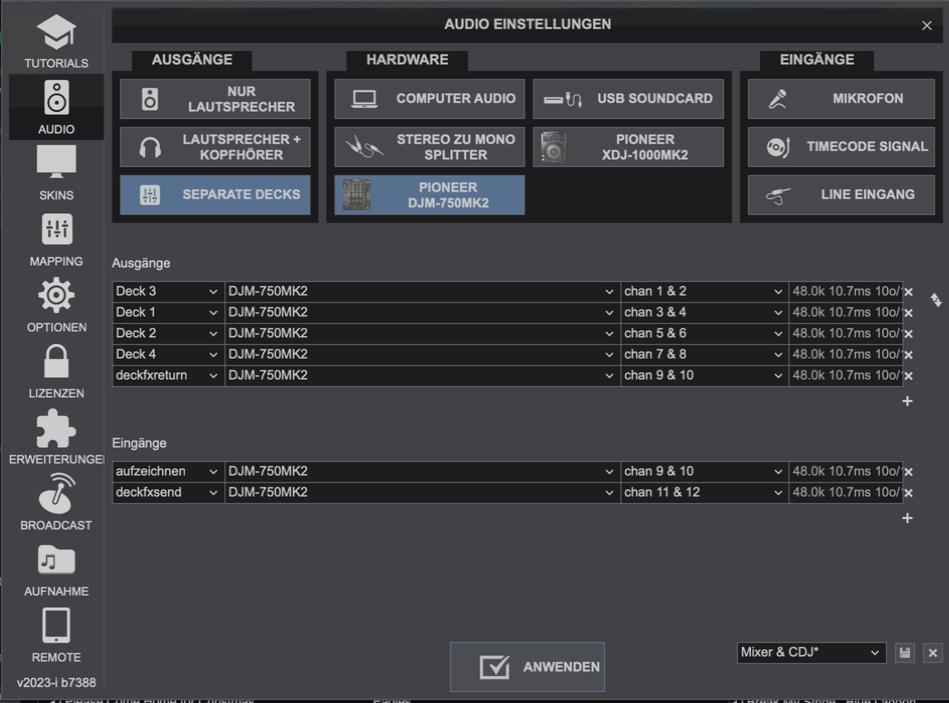Image resolution: width=949 pixels, height=703 pixels.
Task: Open device dropdown for aufzeichnen row
Action: click(422, 471)
